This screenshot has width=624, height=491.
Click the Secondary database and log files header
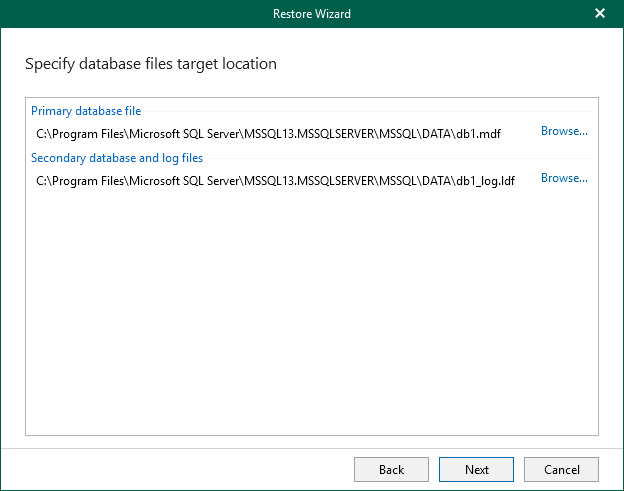pyautogui.click(x=117, y=158)
